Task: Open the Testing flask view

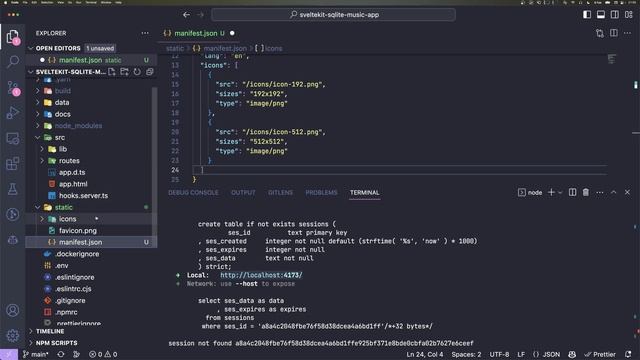Action: coord(13,189)
